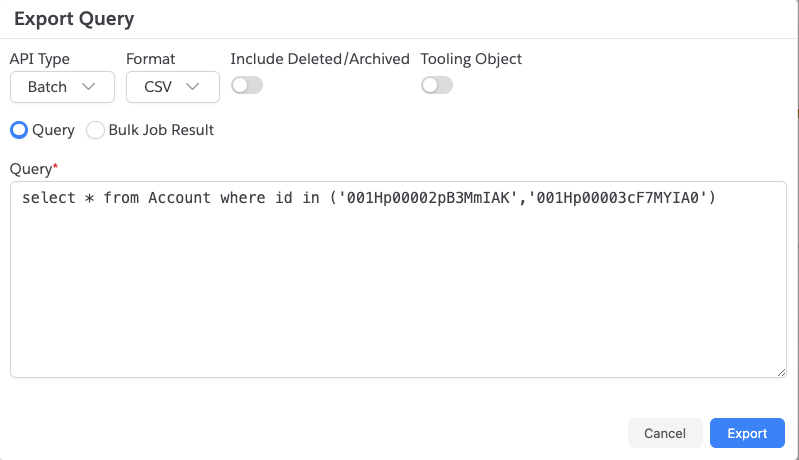This screenshot has height=460, width=799.
Task: Turn on the Tooling Object switch
Action: (x=437, y=85)
